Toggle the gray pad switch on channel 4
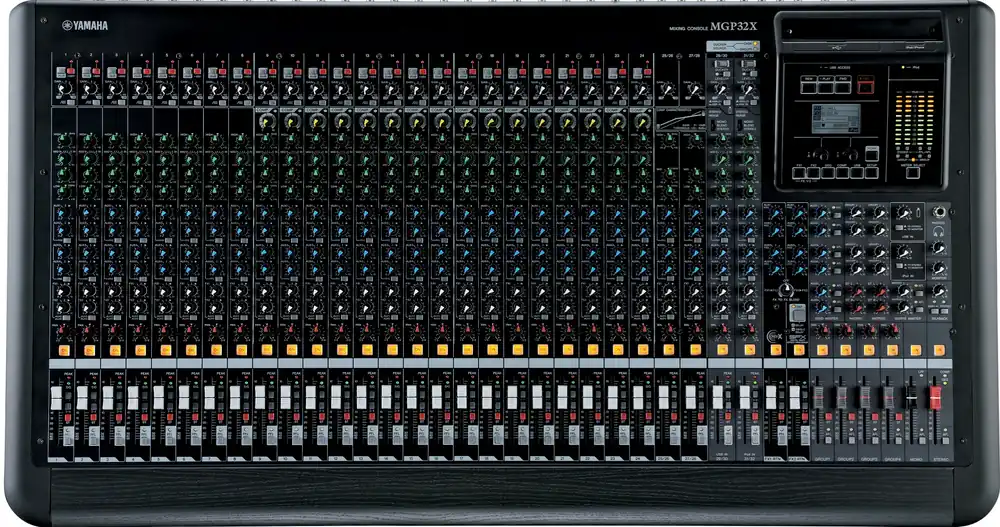1000x527 pixels. [137, 73]
